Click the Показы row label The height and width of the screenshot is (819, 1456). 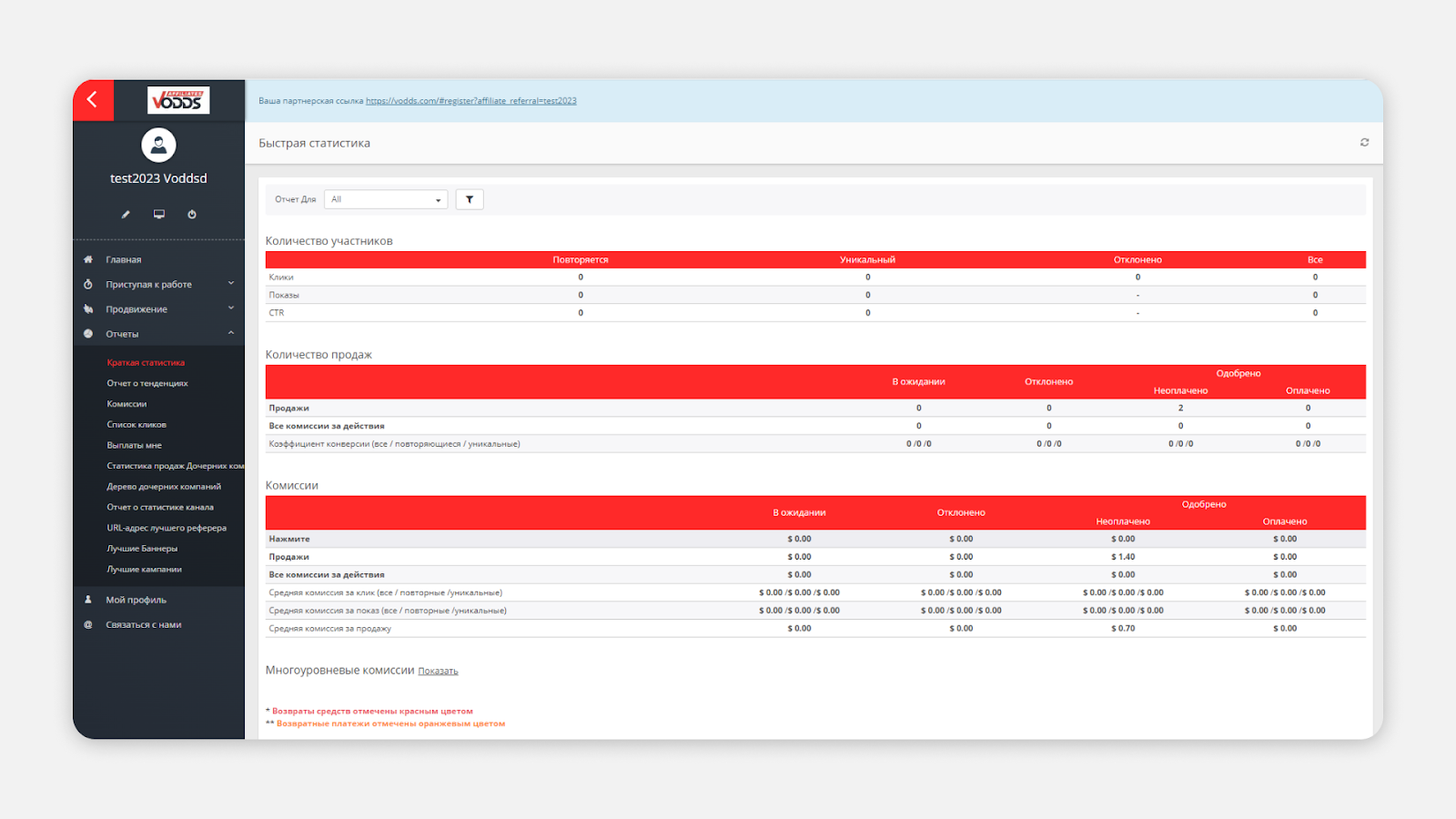coord(284,295)
